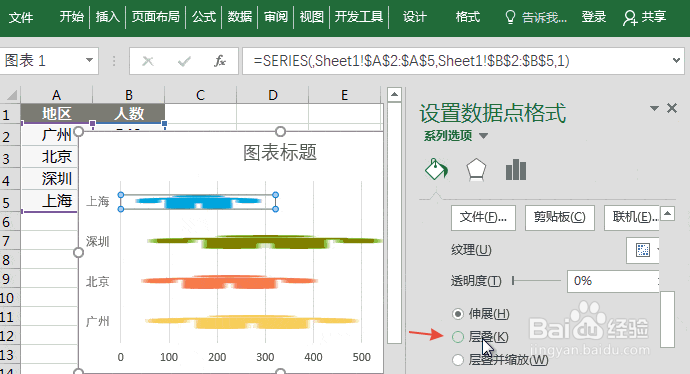Cancel formula entry with the X icon
Viewport: 690px width, 374px height.
pos(148,61)
